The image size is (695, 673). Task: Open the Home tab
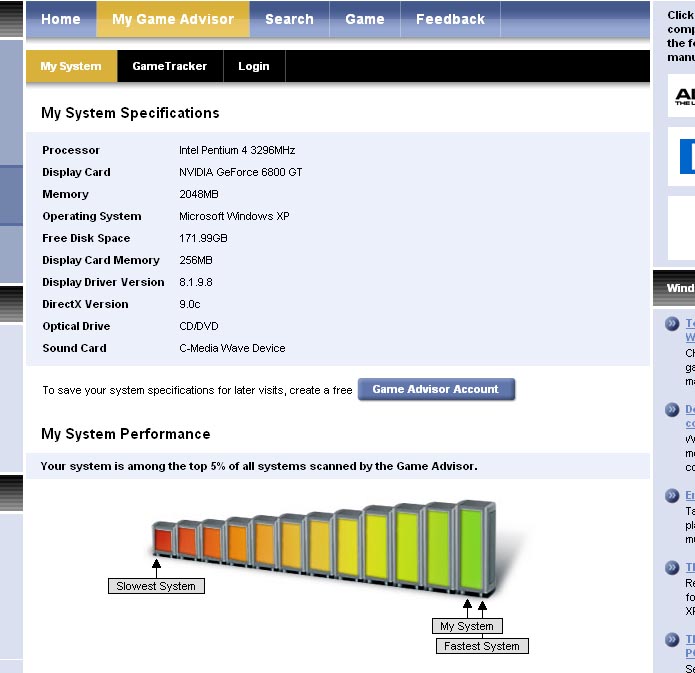click(x=61, y=19)
